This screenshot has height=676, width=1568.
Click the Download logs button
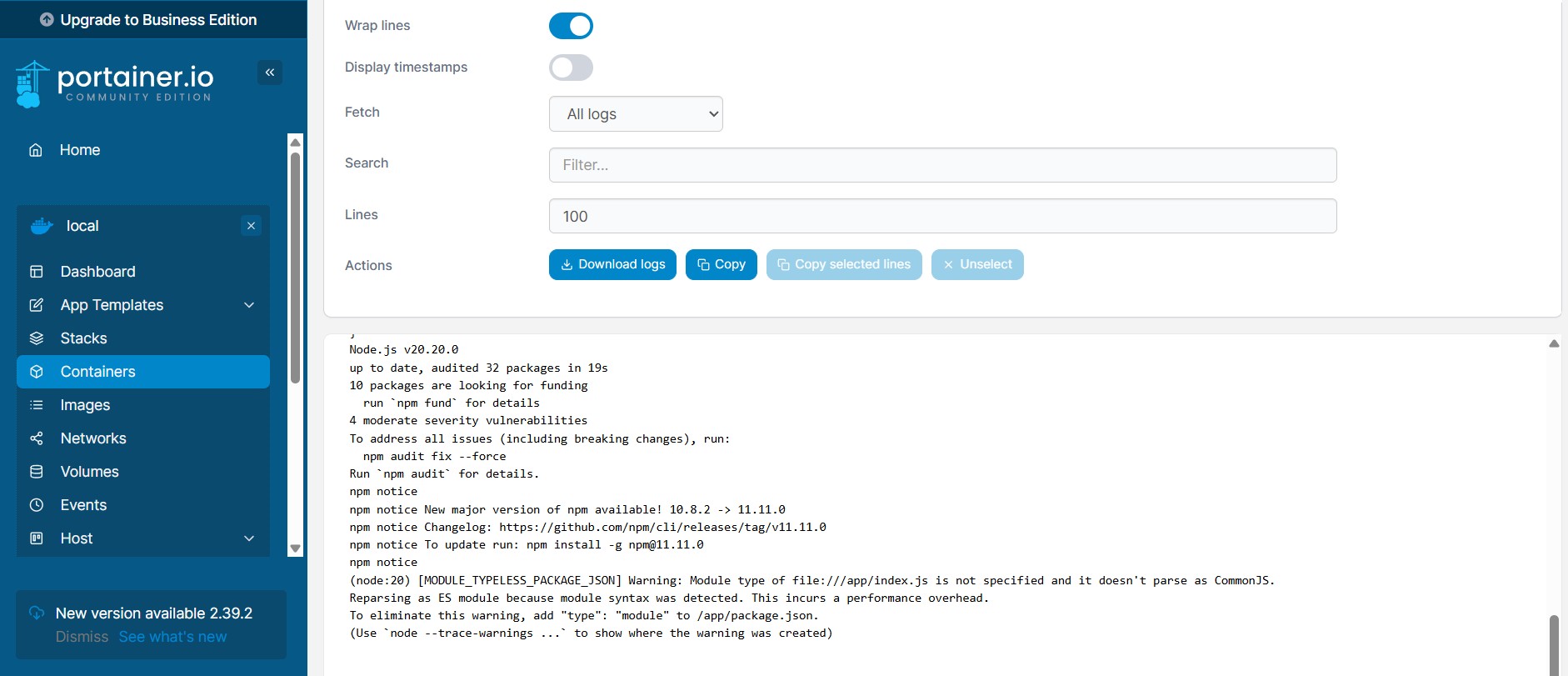click(x=612, y=264)
